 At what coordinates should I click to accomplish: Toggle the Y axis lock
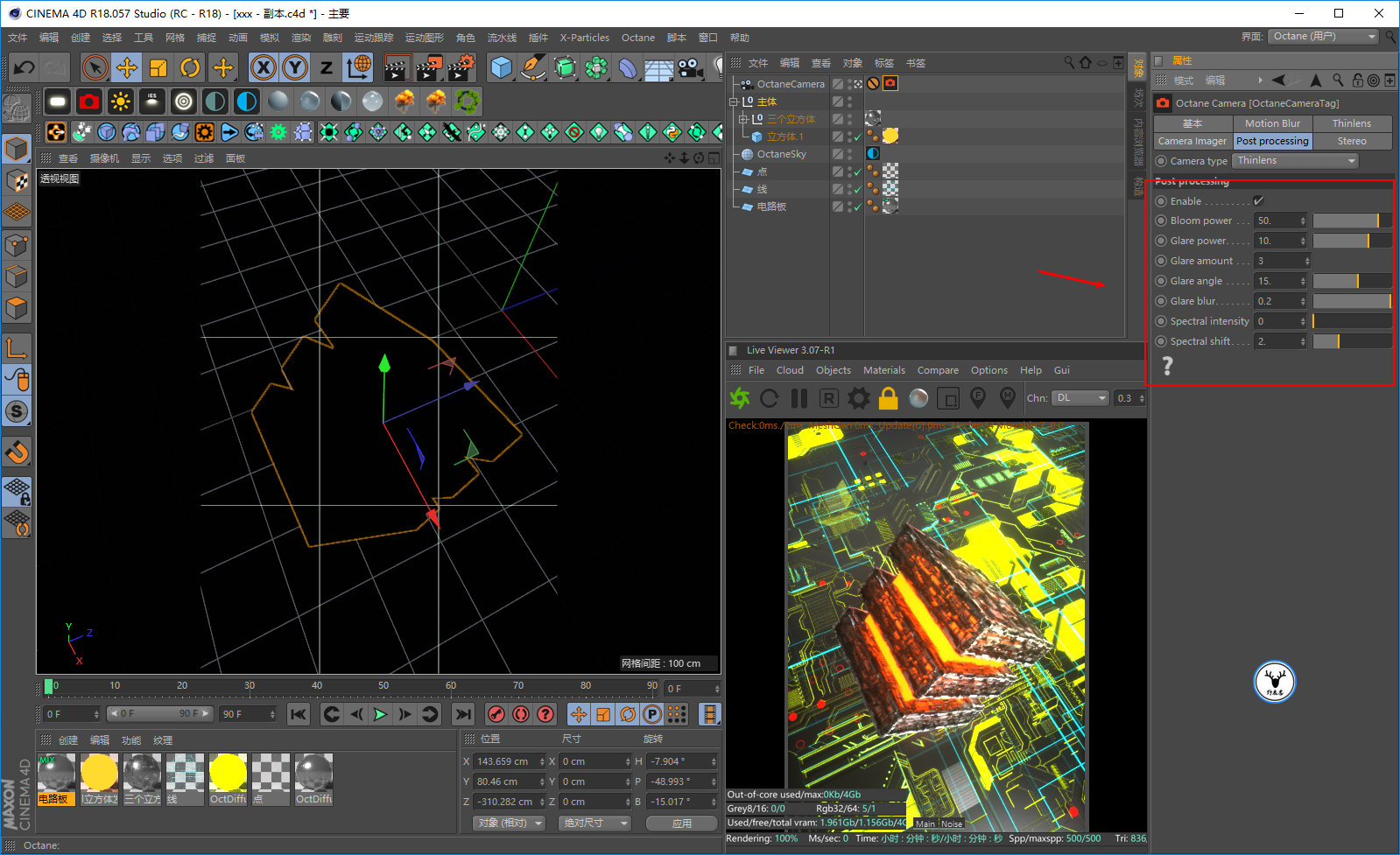(295, 67)
